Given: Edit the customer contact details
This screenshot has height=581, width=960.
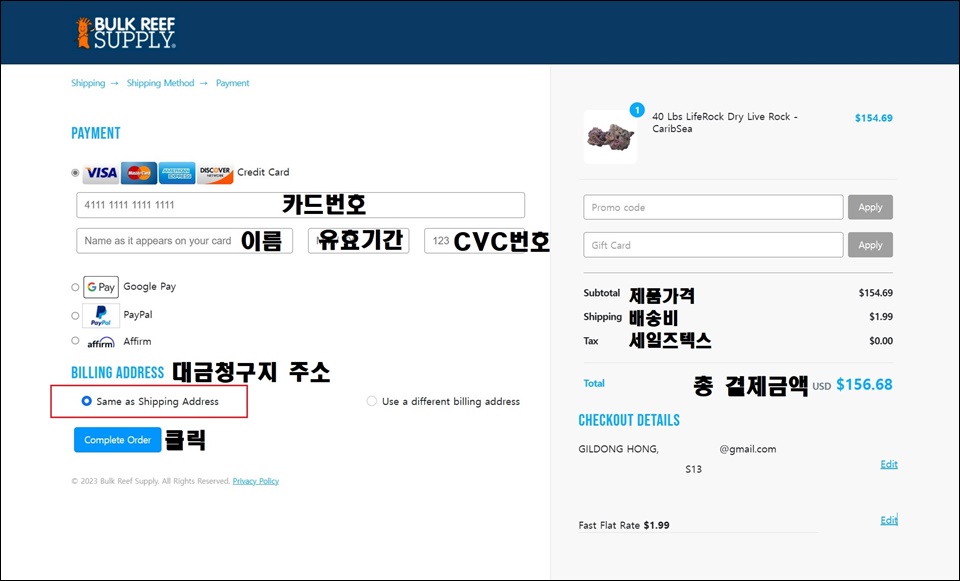Looking at the screenshot, I should coord(889,464).
